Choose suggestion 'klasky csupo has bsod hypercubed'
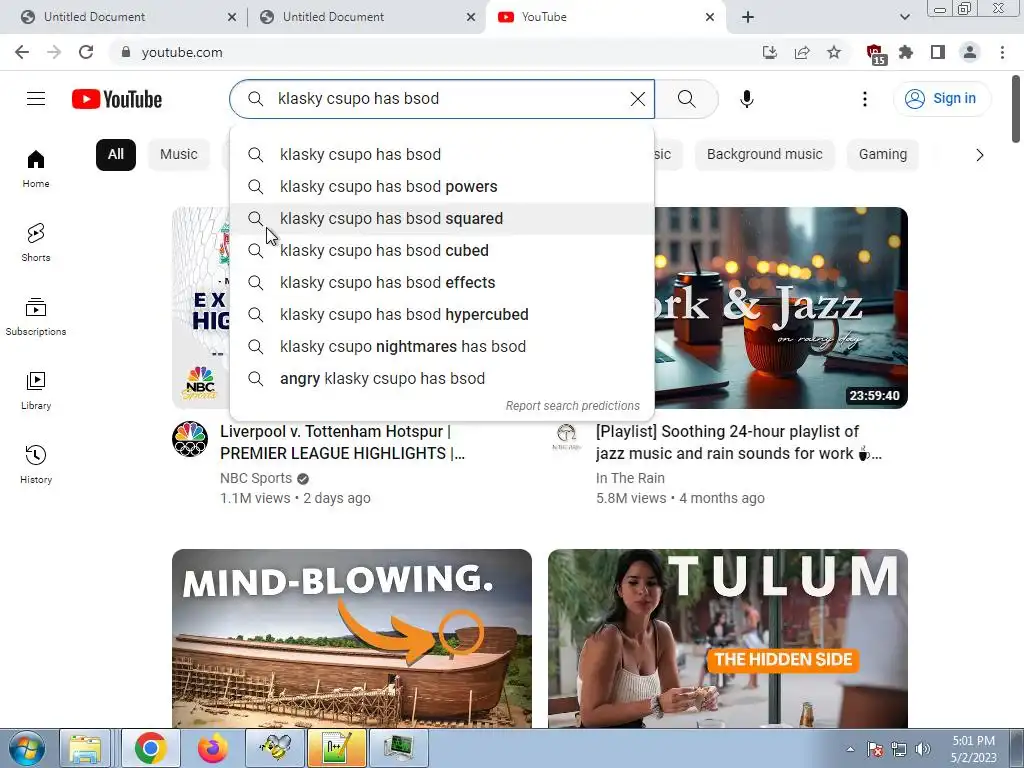 [442, 315]
